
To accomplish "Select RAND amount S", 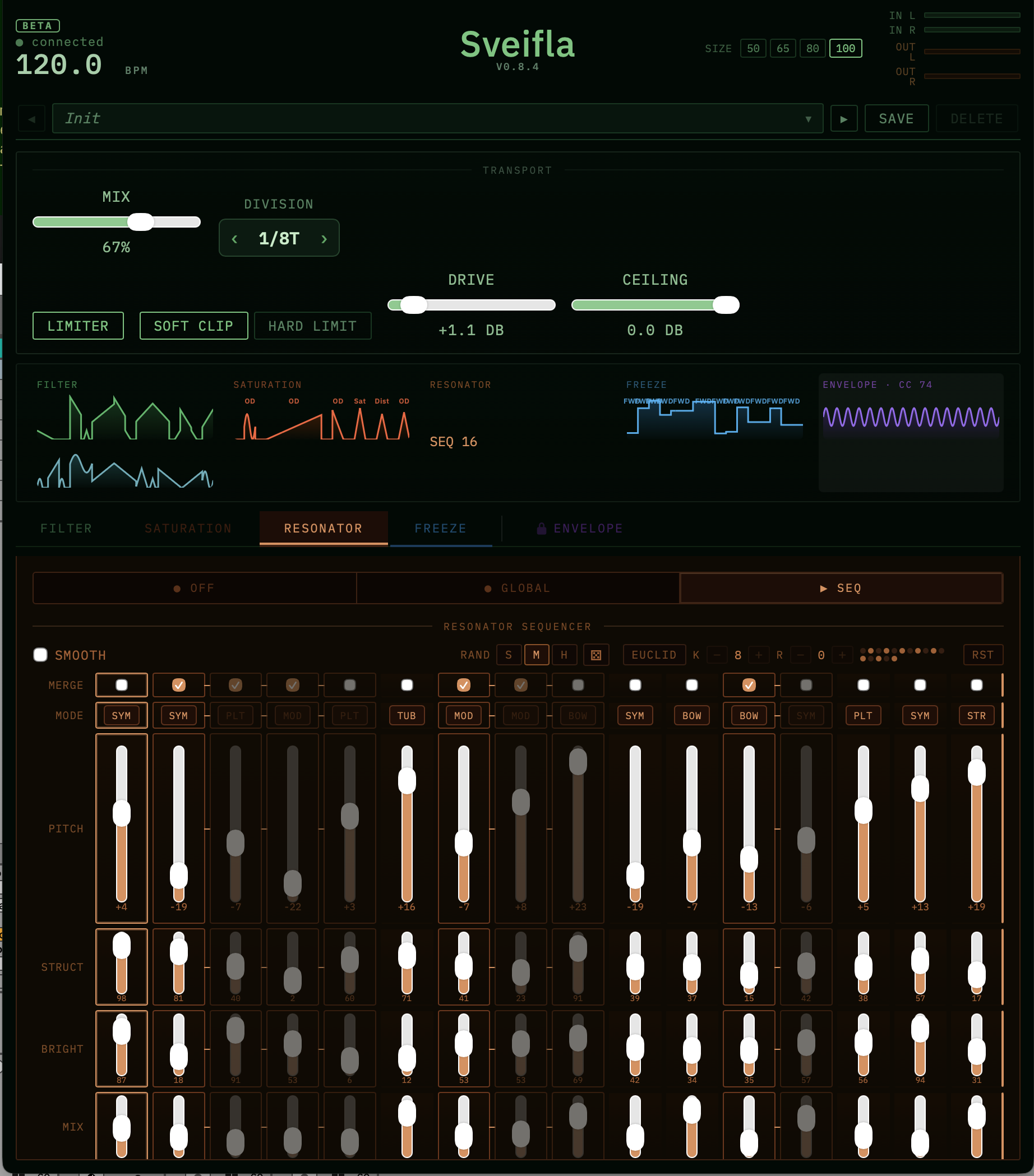I will click(x=509, y=655).
